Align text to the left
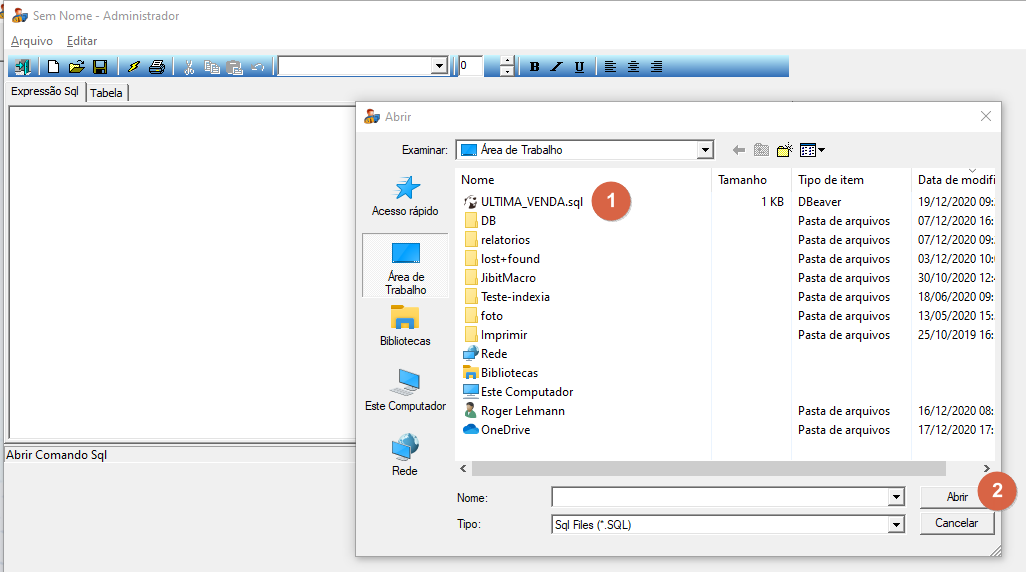Viewport: 1026px width, 572px height. point(610,67)
